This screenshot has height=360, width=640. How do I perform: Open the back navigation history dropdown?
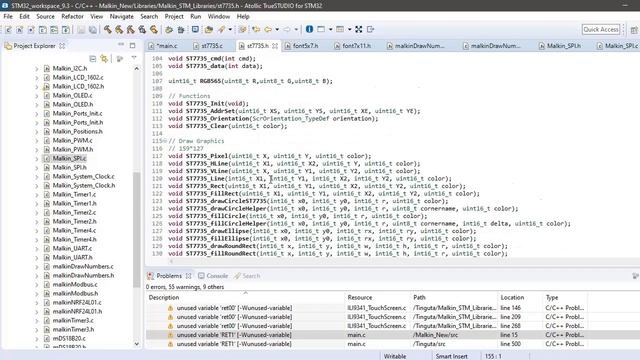point(277,29)
